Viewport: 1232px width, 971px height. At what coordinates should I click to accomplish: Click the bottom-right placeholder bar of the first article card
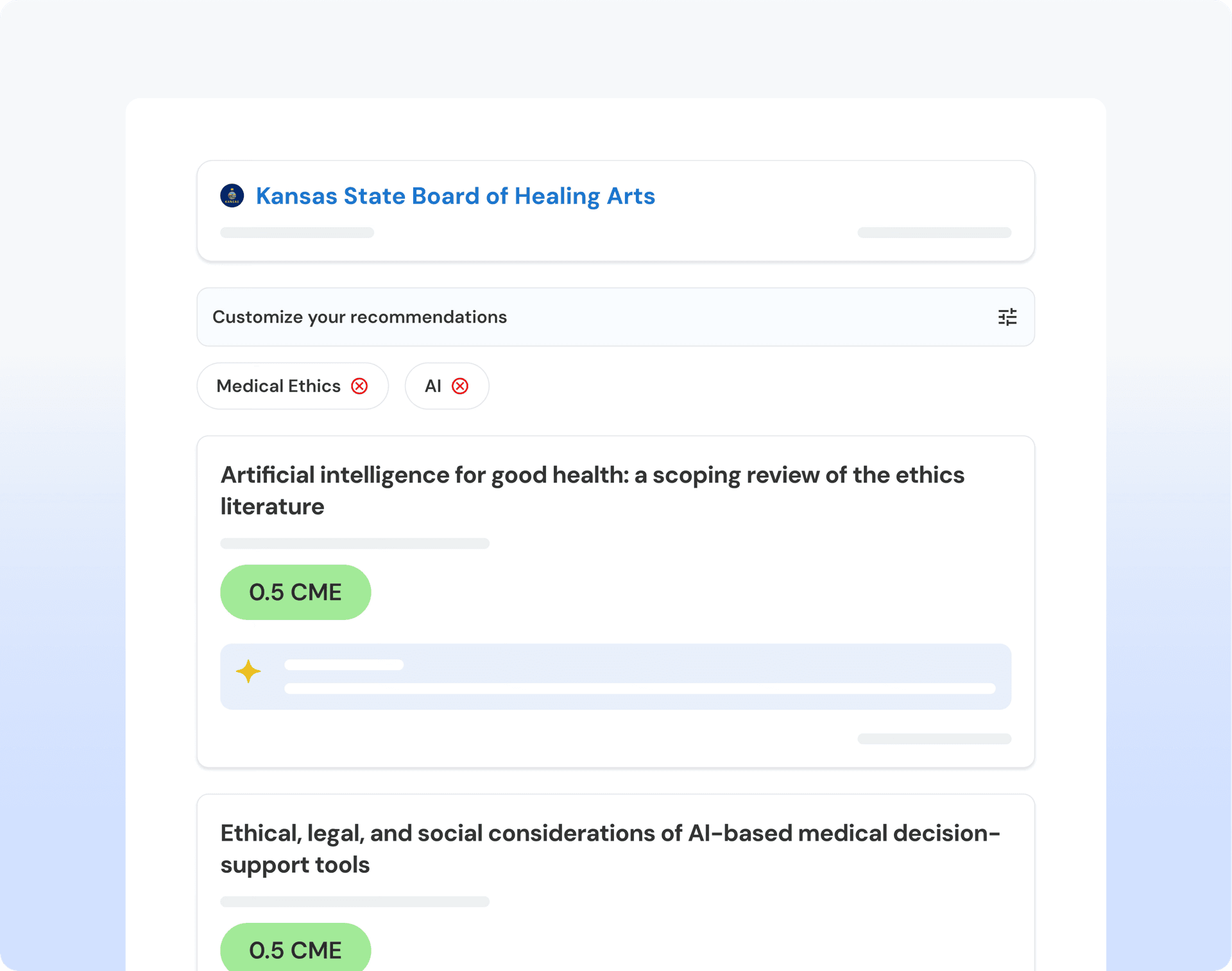[934, 739]
